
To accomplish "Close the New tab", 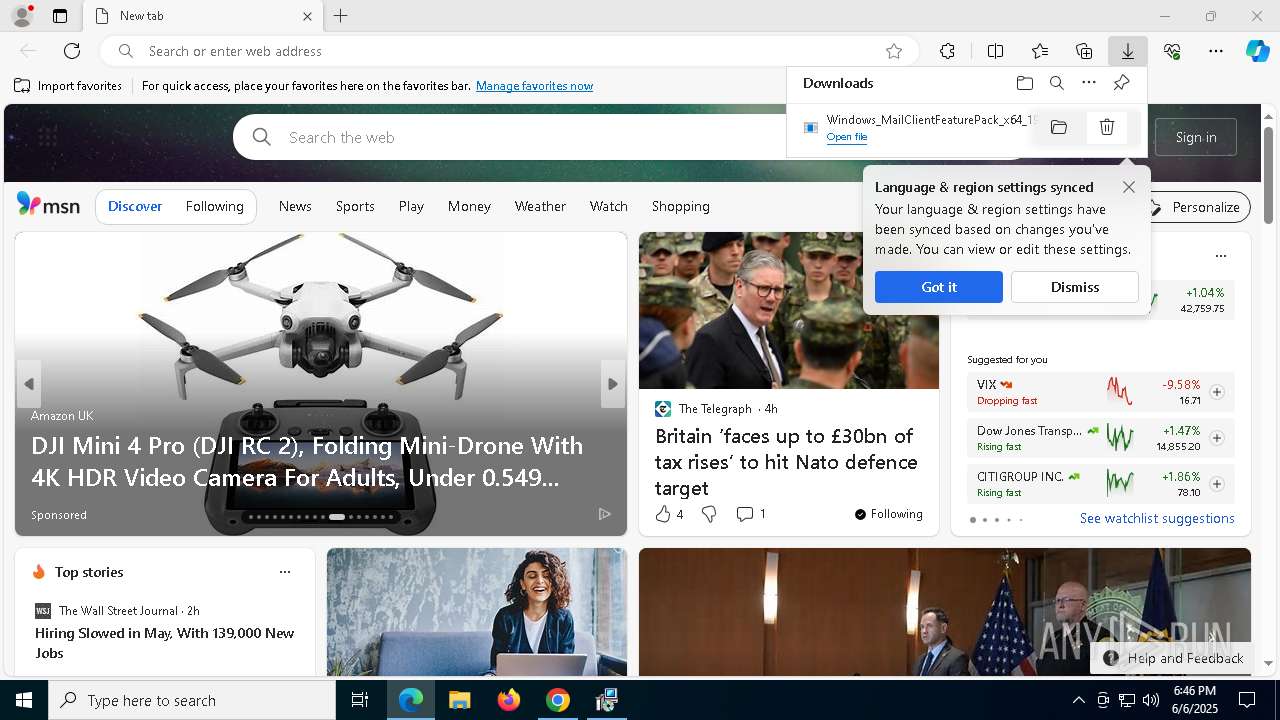I will tap(307, 16).
